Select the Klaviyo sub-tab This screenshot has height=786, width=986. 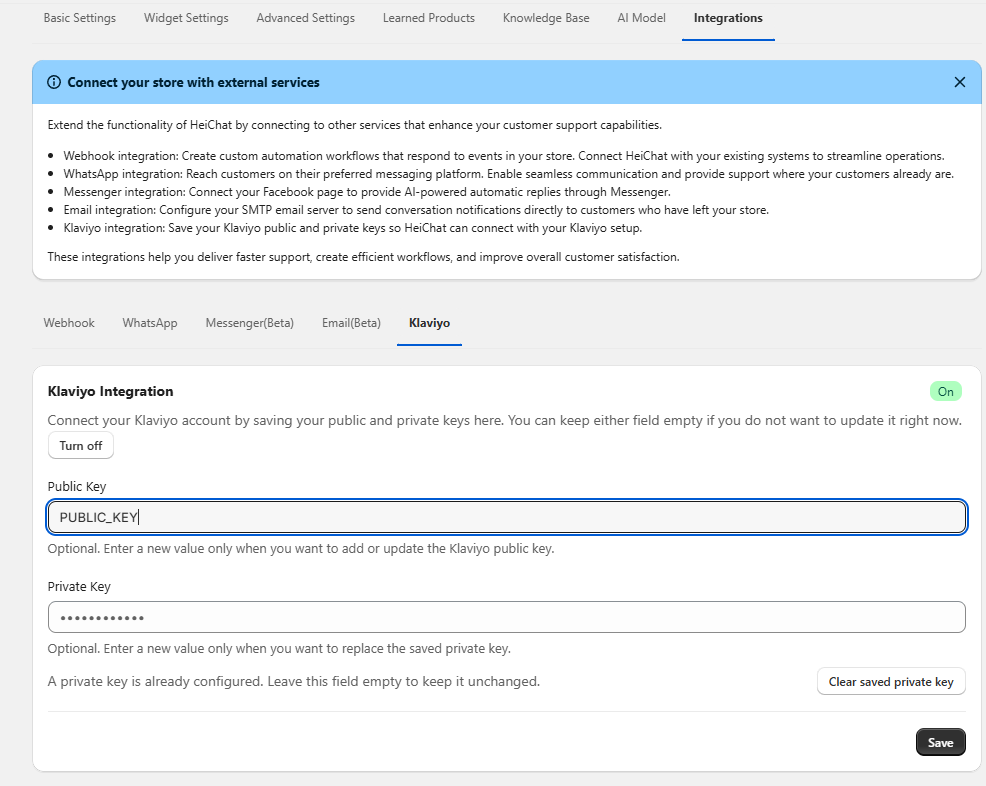(429, 323)
